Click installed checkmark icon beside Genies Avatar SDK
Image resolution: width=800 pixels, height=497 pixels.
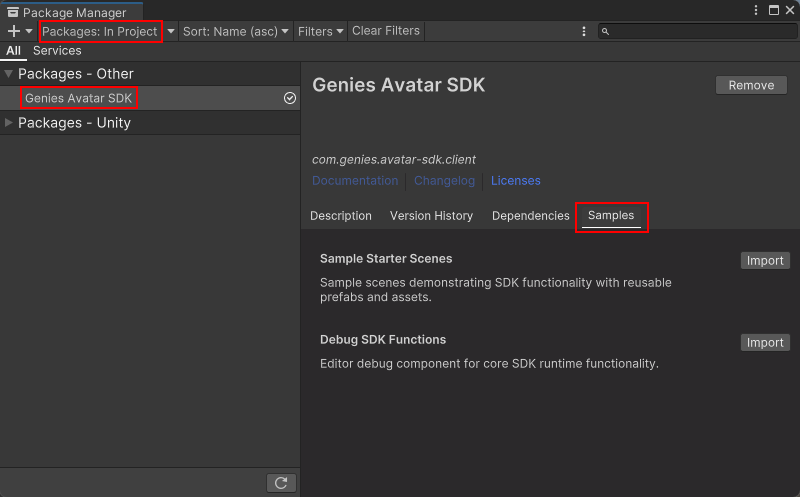pos(290,98)
